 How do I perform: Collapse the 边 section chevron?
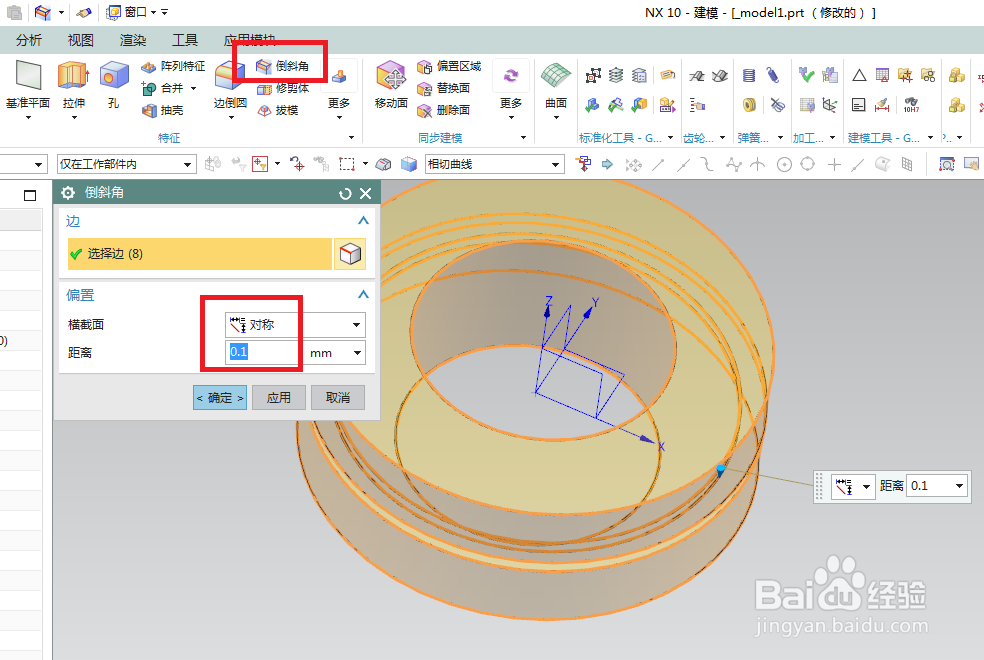(x=363, y=221)
